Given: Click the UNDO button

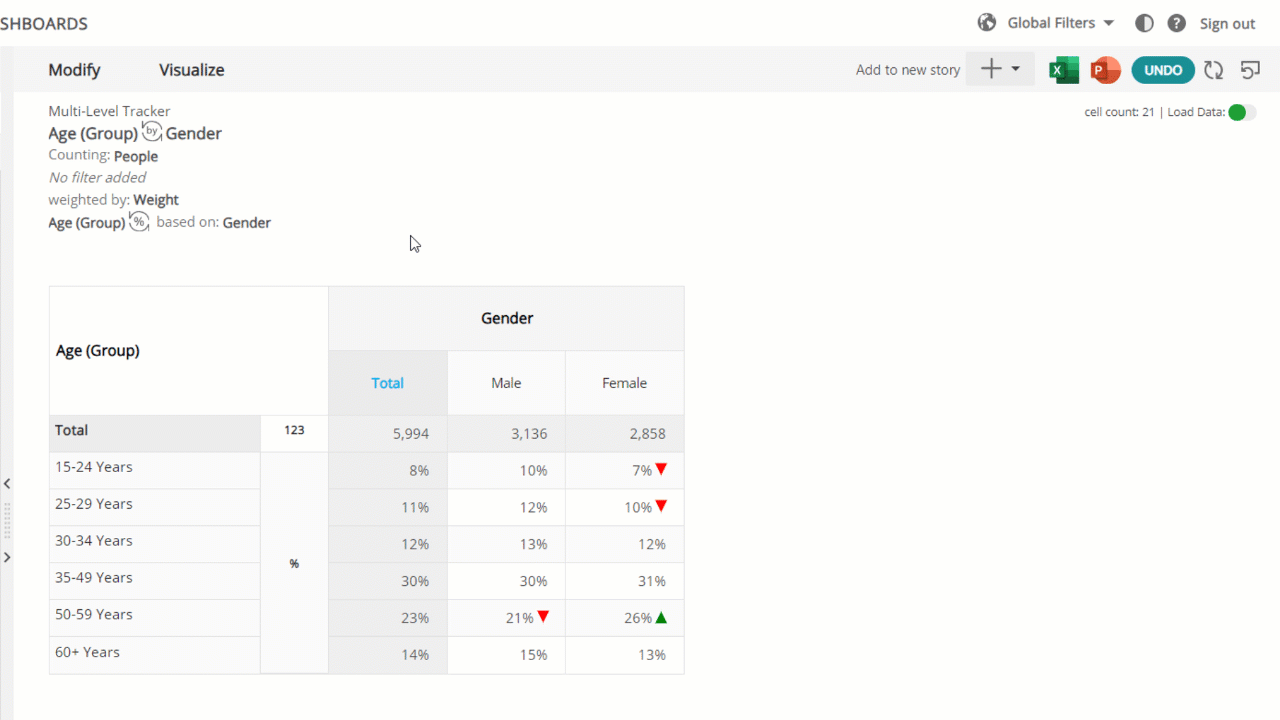Looking at the screenshot, I should [x=1163, y=70].
